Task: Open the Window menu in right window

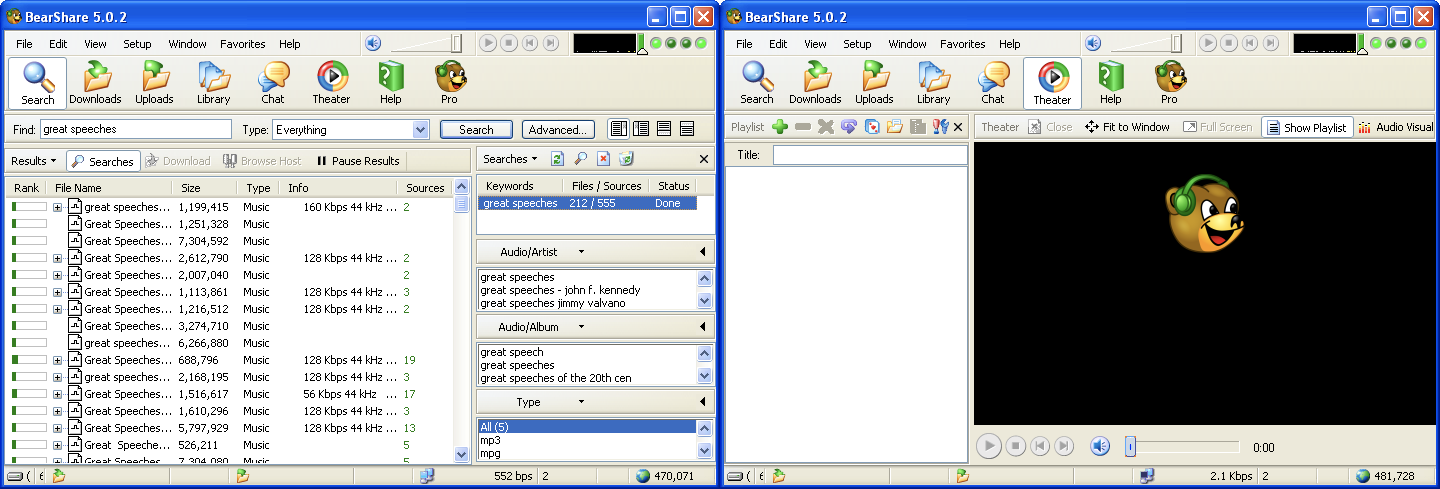Action: point(907,44)
